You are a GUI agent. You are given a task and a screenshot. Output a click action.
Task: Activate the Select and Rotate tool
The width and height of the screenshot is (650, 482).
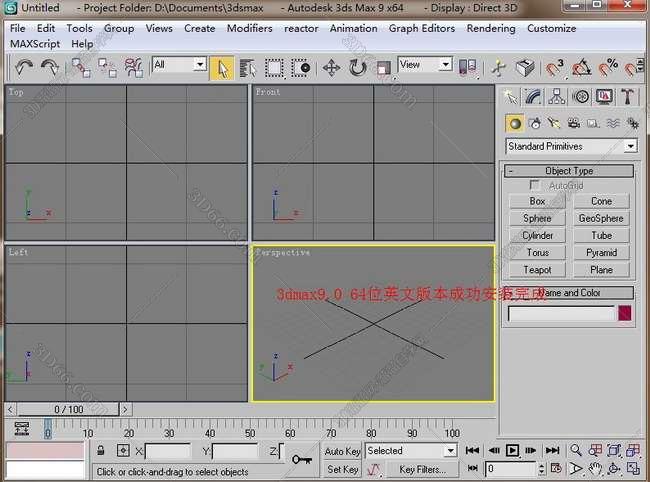pyautogui.click(x=357, y=68)
